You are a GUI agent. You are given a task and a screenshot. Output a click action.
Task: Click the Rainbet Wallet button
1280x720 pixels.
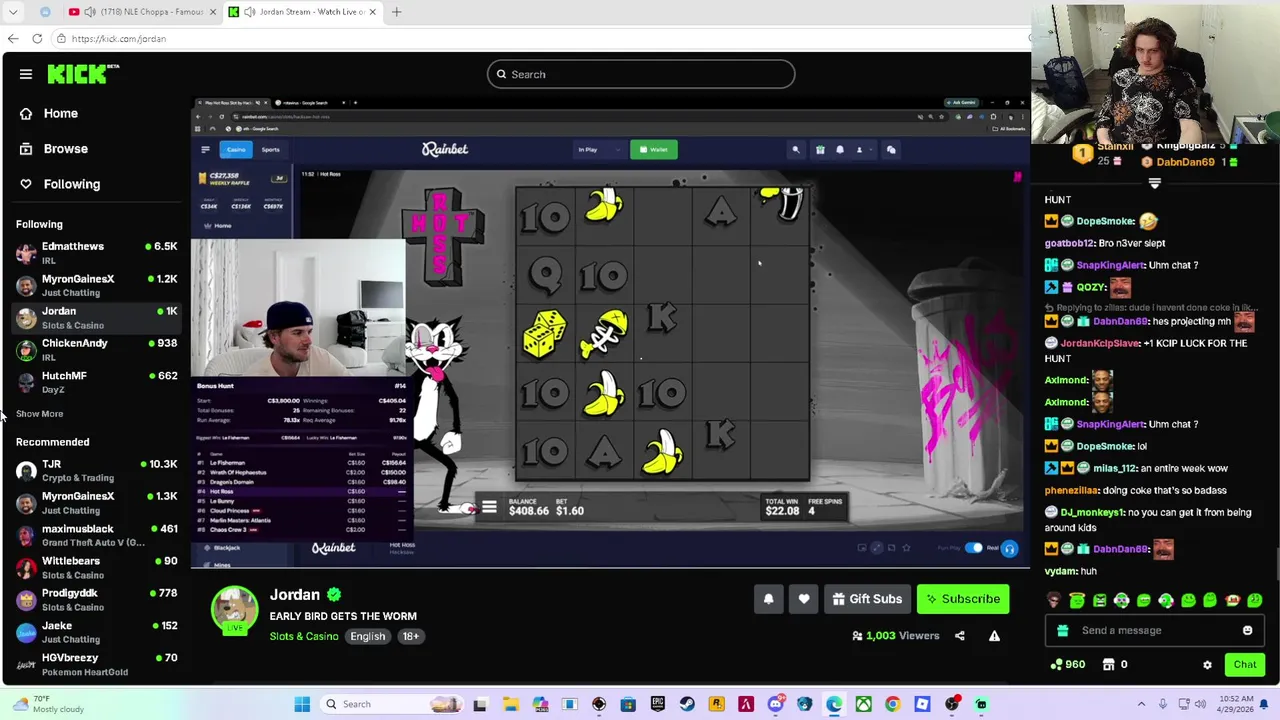point(653,150)
